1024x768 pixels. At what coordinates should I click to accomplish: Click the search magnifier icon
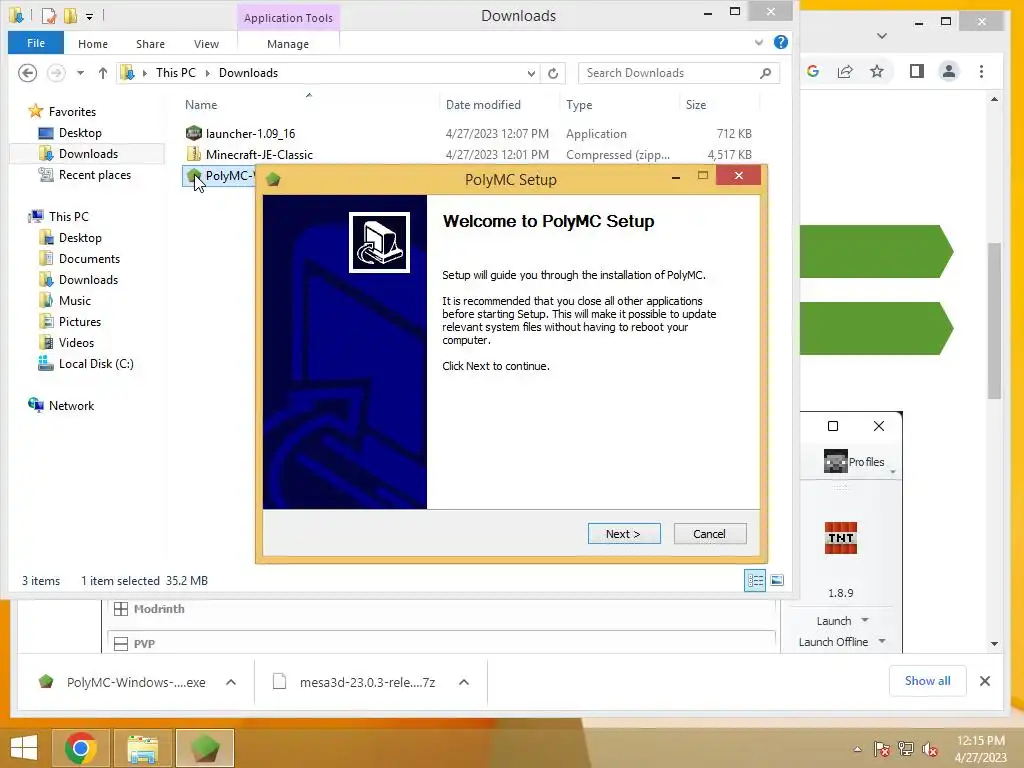click(766, 73)
